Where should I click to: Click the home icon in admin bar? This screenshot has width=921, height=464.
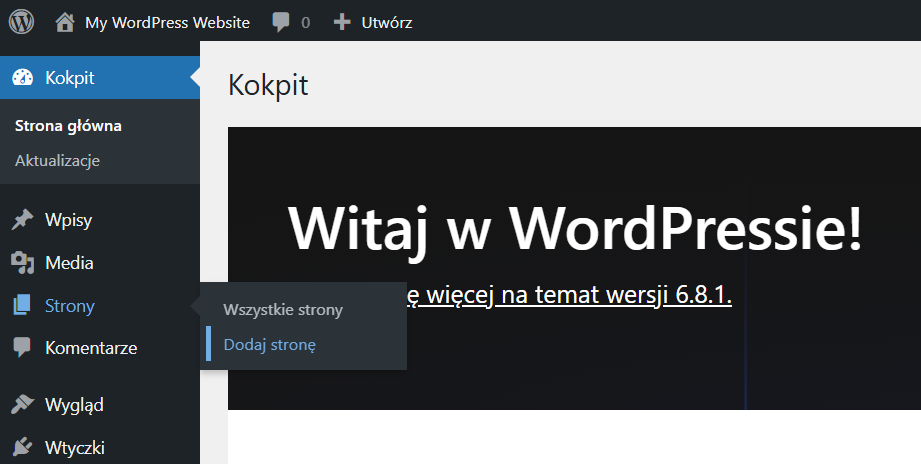click(65, 22)
